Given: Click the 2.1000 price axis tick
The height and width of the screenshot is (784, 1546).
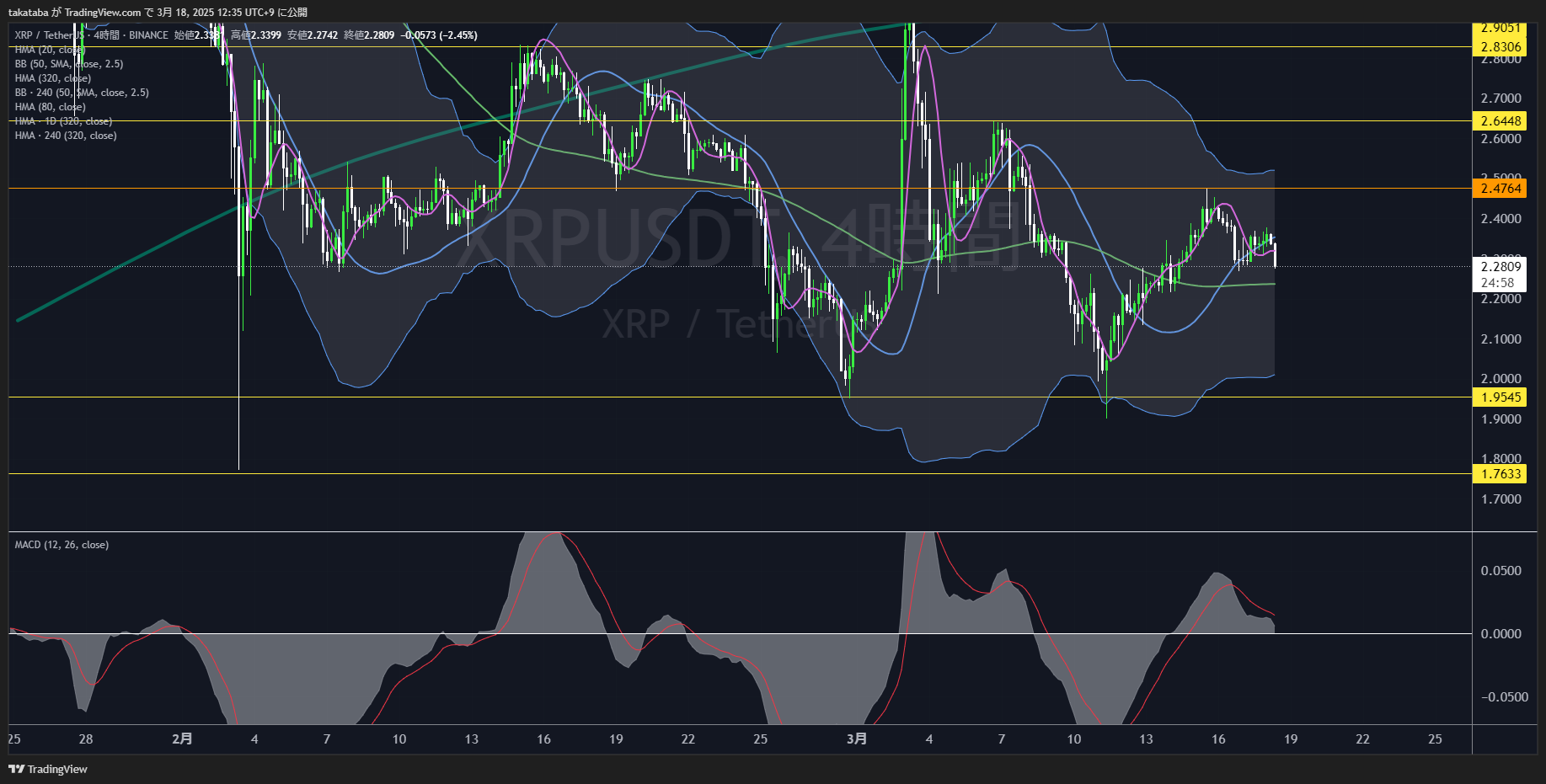Looking at the screenshot, I should 1501,339.
